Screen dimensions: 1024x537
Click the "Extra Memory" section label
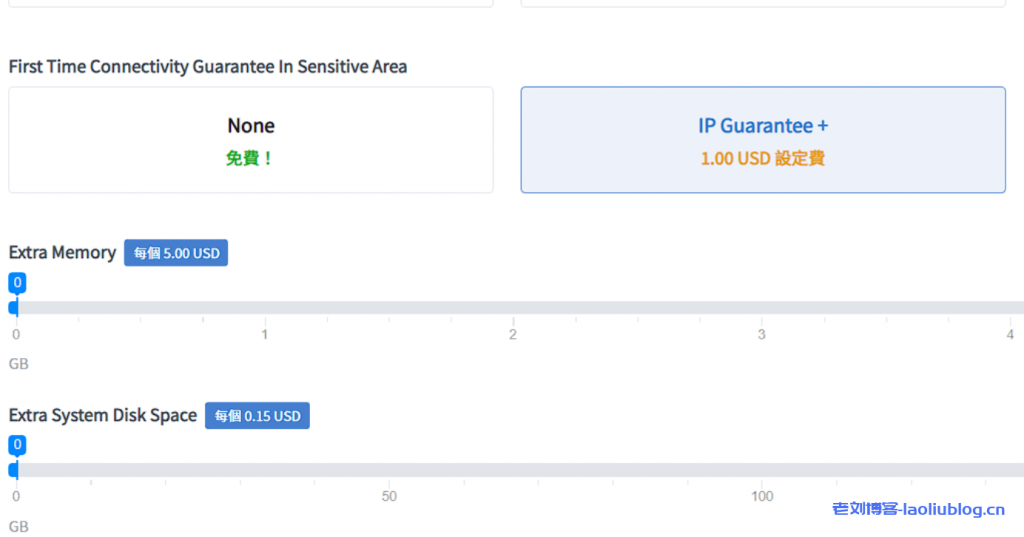tap(62, 253)
